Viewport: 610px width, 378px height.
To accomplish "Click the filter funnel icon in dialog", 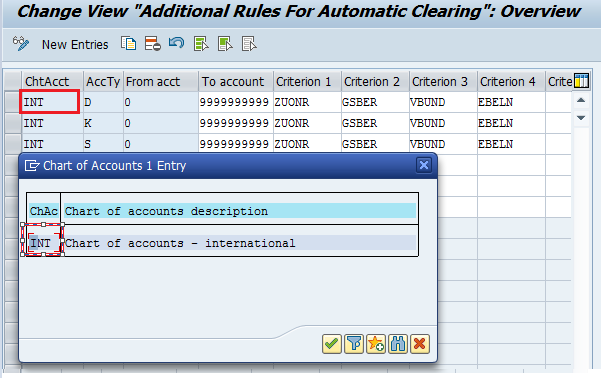I will (354, 344).
